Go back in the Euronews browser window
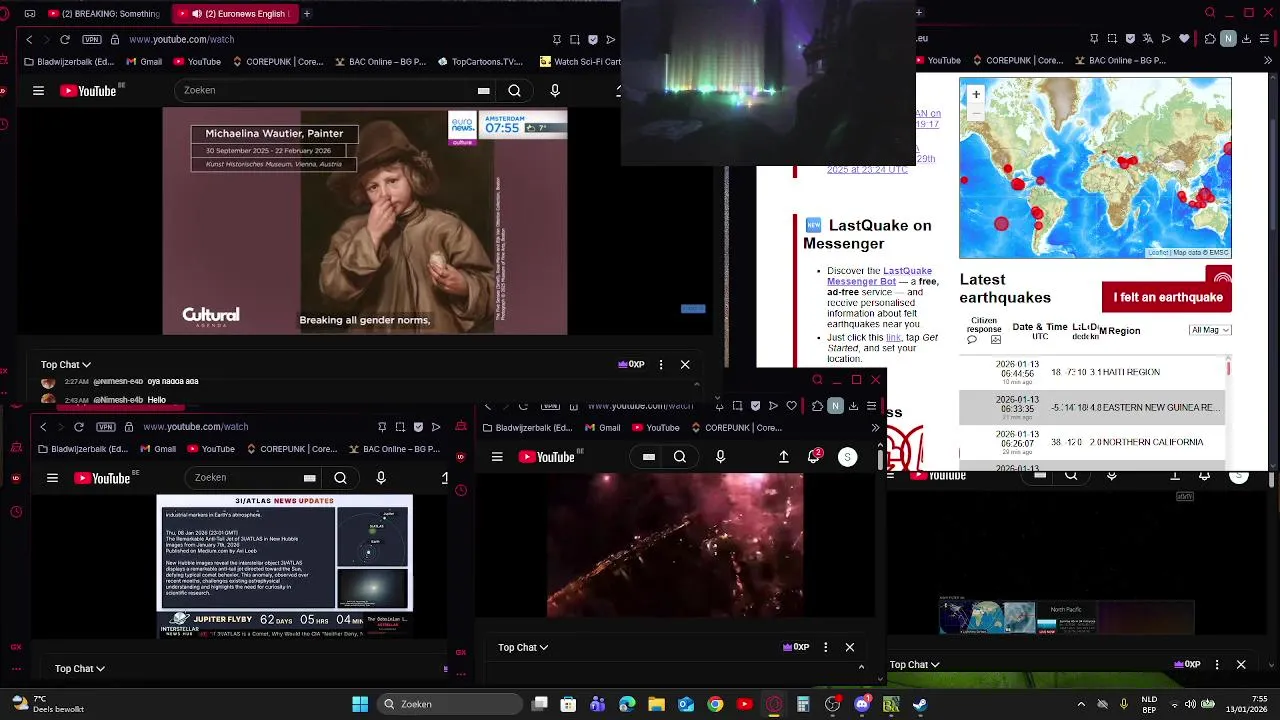Image resolution: width=1280 pixels, height=720 pixels. coord(29,39)
